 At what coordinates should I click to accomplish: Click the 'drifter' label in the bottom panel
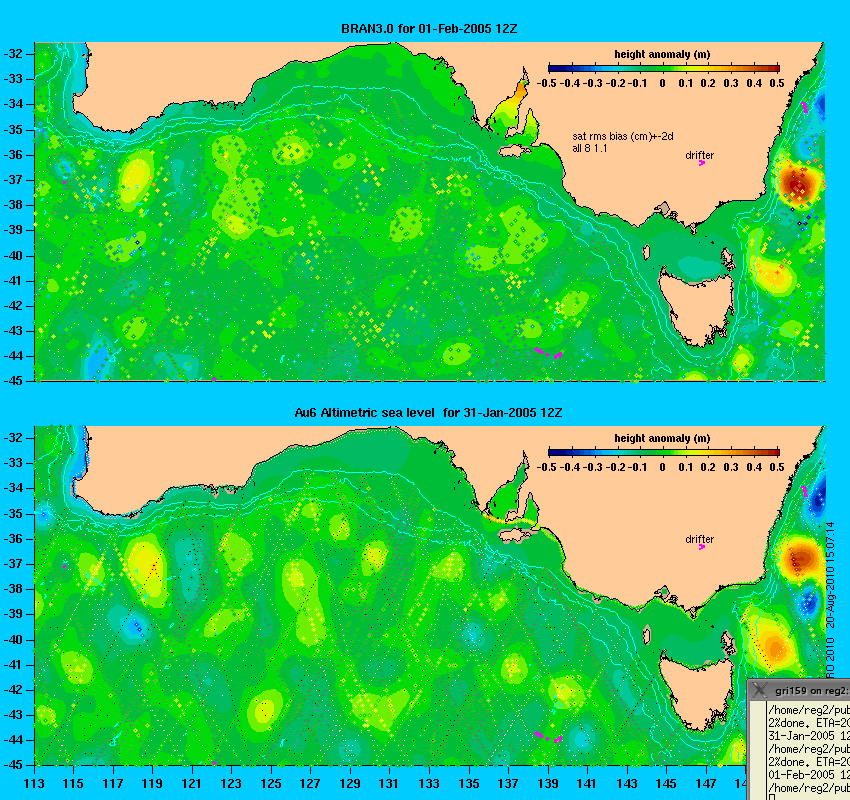pos(699,539)
